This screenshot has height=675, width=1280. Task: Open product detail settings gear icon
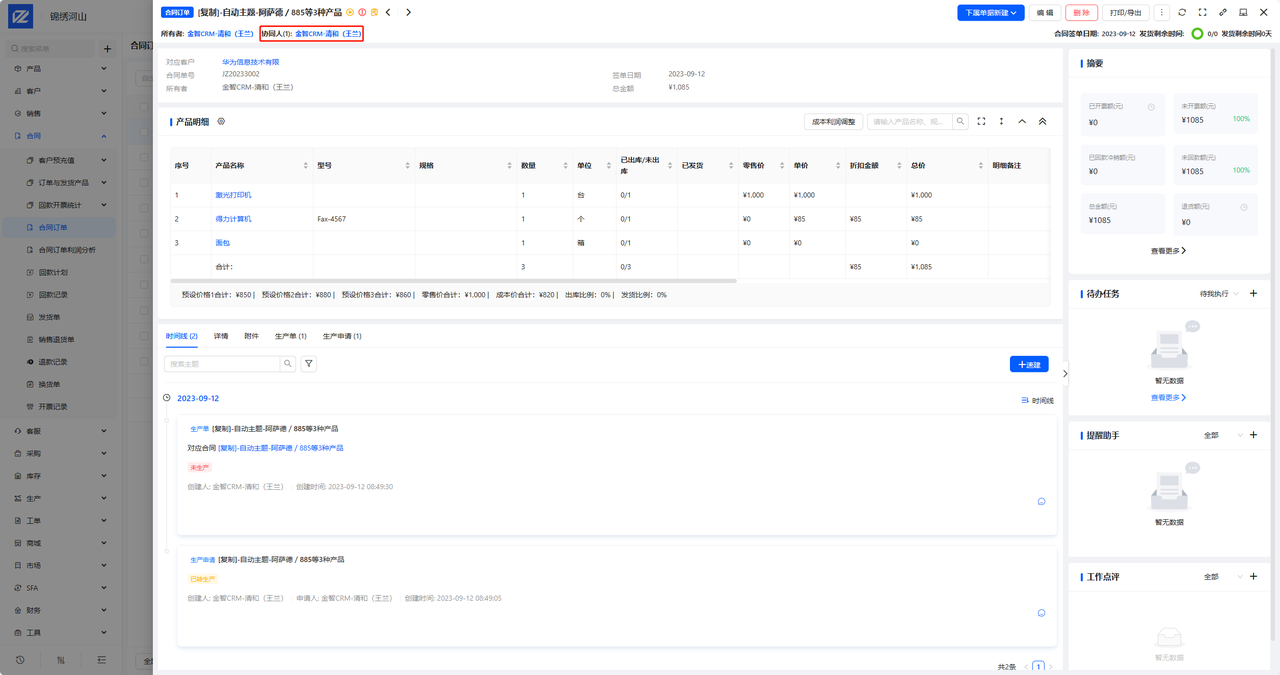[x=221, y=122]
